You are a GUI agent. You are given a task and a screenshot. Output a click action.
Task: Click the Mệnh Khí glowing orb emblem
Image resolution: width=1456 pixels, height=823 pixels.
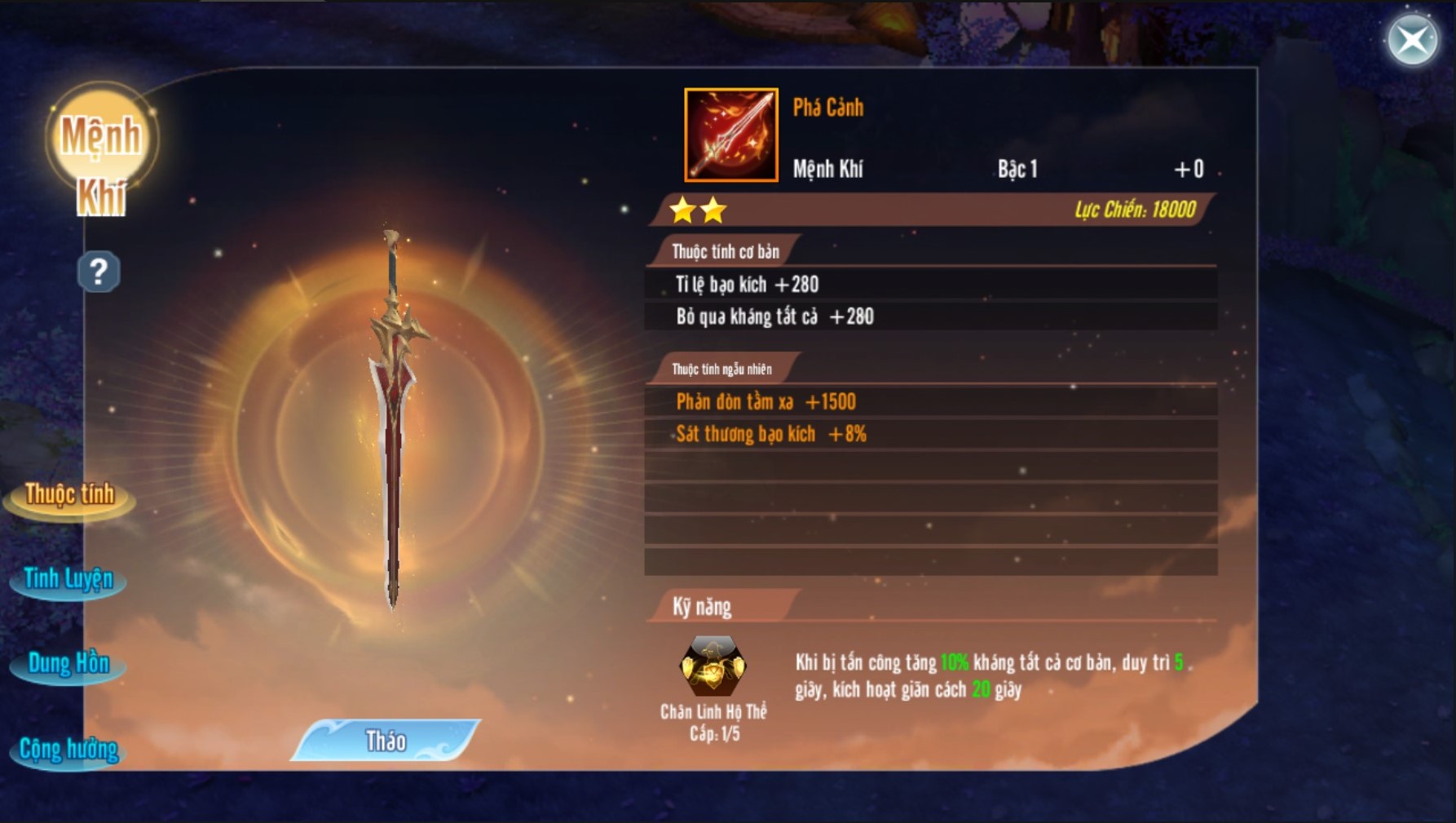coord(101,151)
